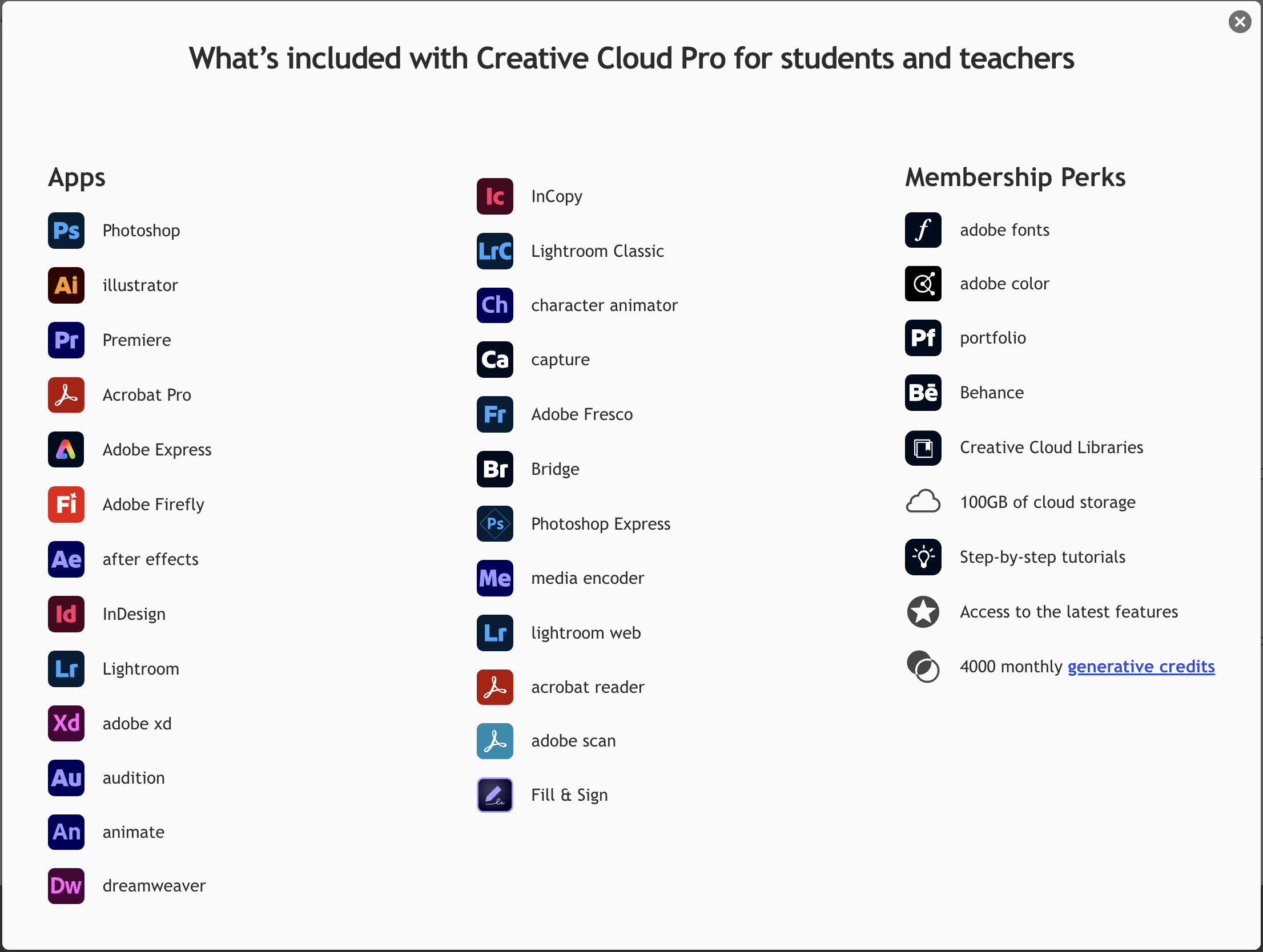
Task: Click the Fill & Sign icon
Action: point(495,795)
